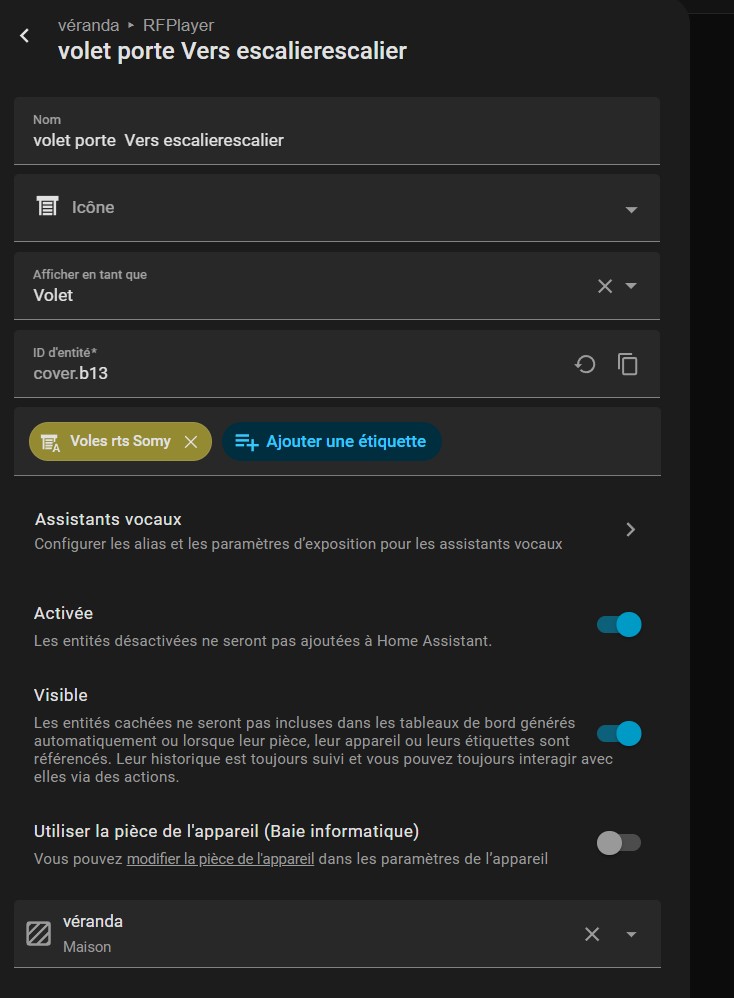Remove the Voles rts Somy label
Viewport: 734px width, 998px height.
(x=191, y=441)
